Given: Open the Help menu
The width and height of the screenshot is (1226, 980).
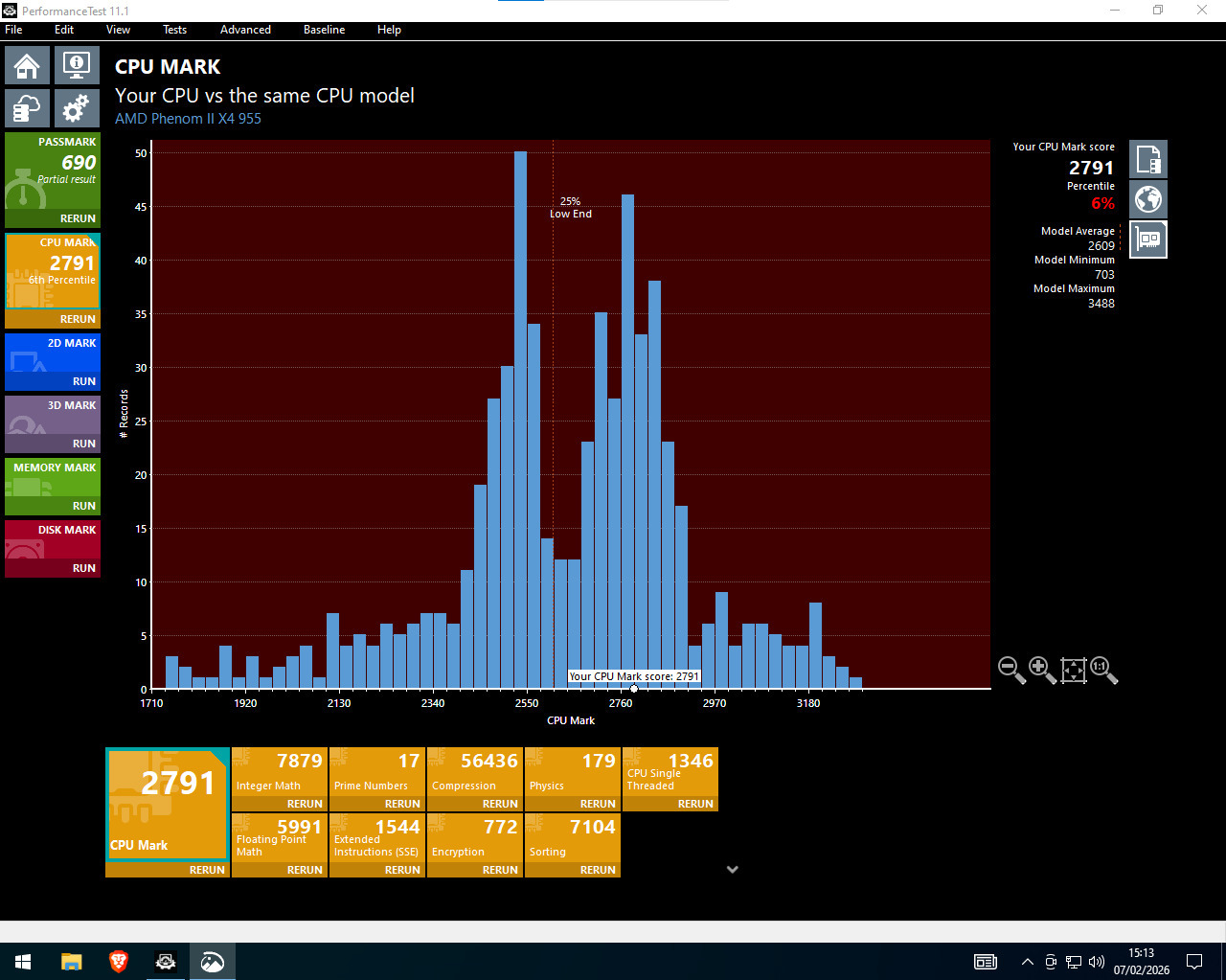Looking at the screenshot, I should 389,30.
